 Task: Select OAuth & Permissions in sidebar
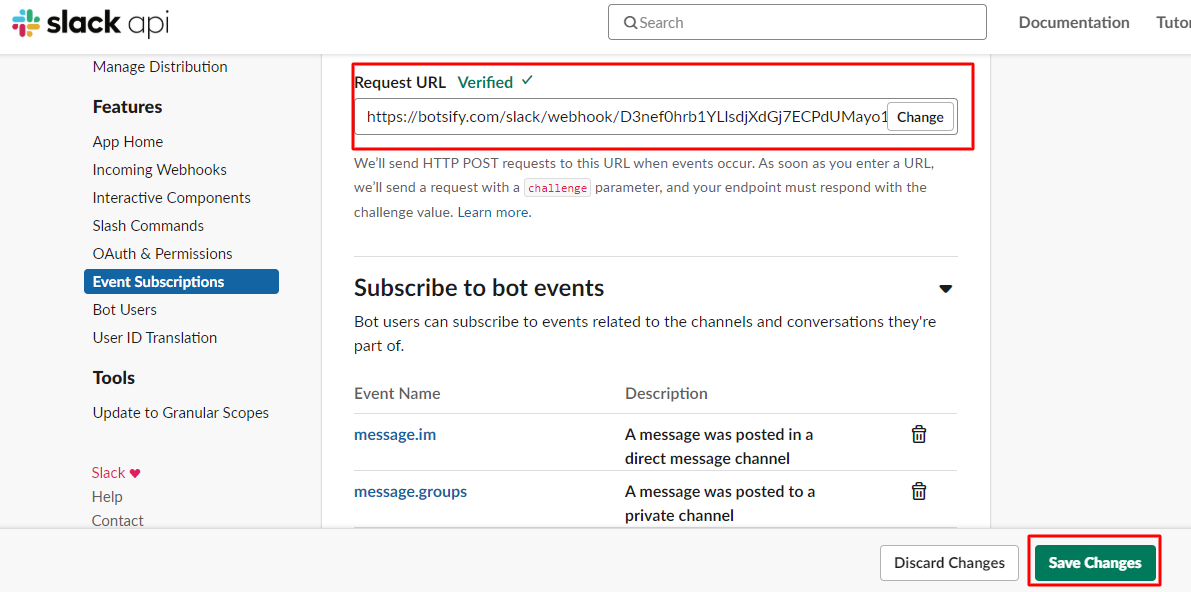(x=163, y=254)
